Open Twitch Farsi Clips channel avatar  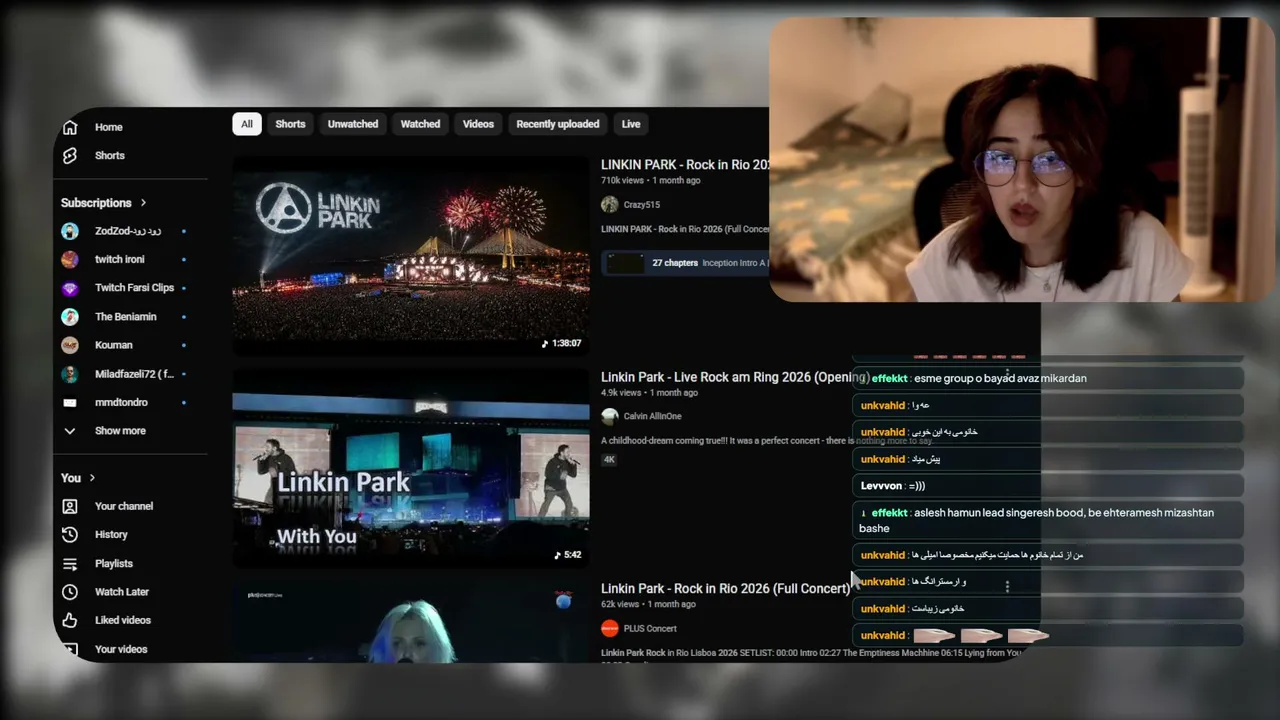point(70,288)
